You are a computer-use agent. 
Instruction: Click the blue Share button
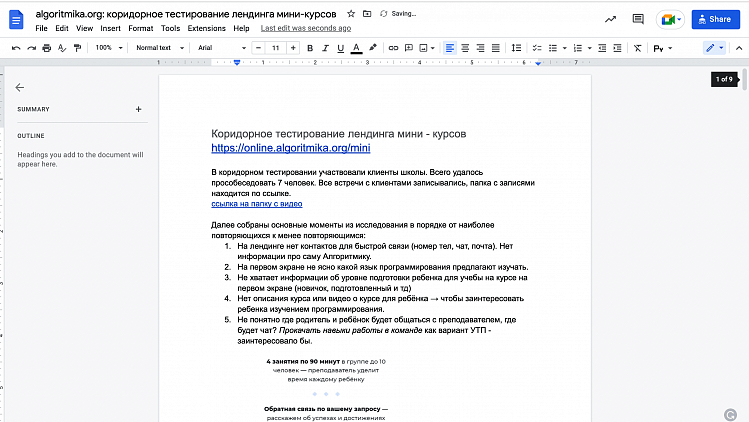[x=713, y=20]
